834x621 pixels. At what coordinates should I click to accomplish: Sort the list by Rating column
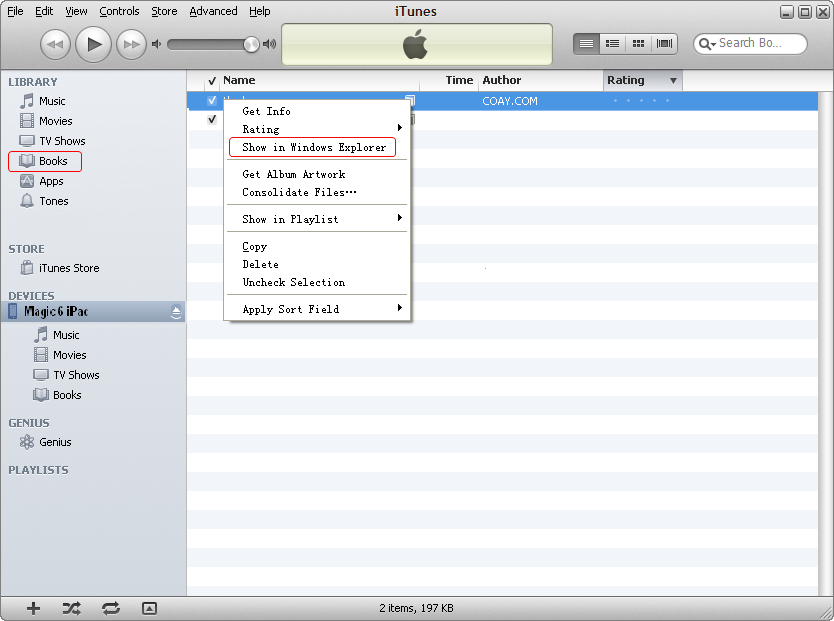[643, 80]
